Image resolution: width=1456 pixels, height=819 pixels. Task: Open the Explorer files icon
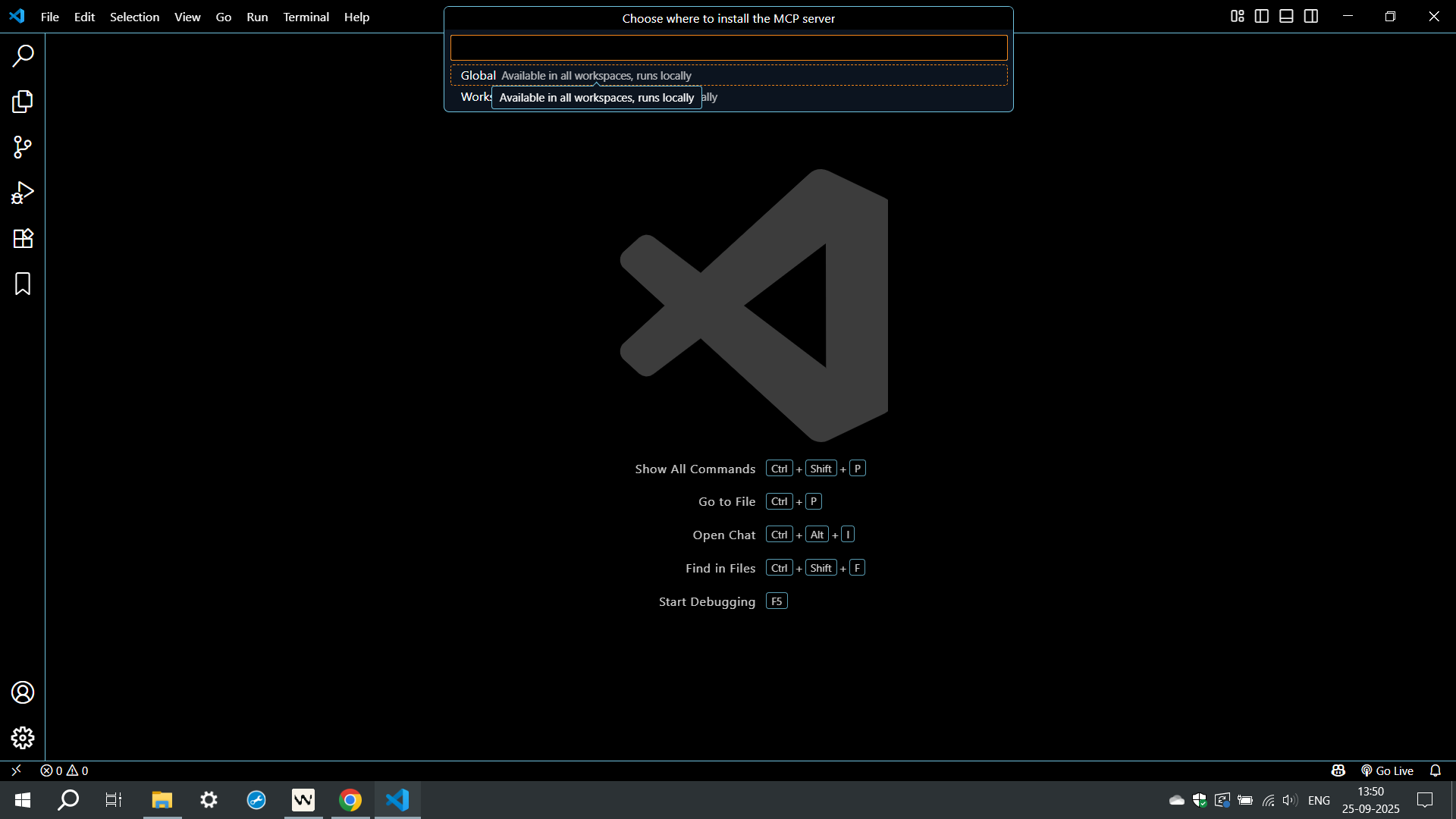coord(23,102)
